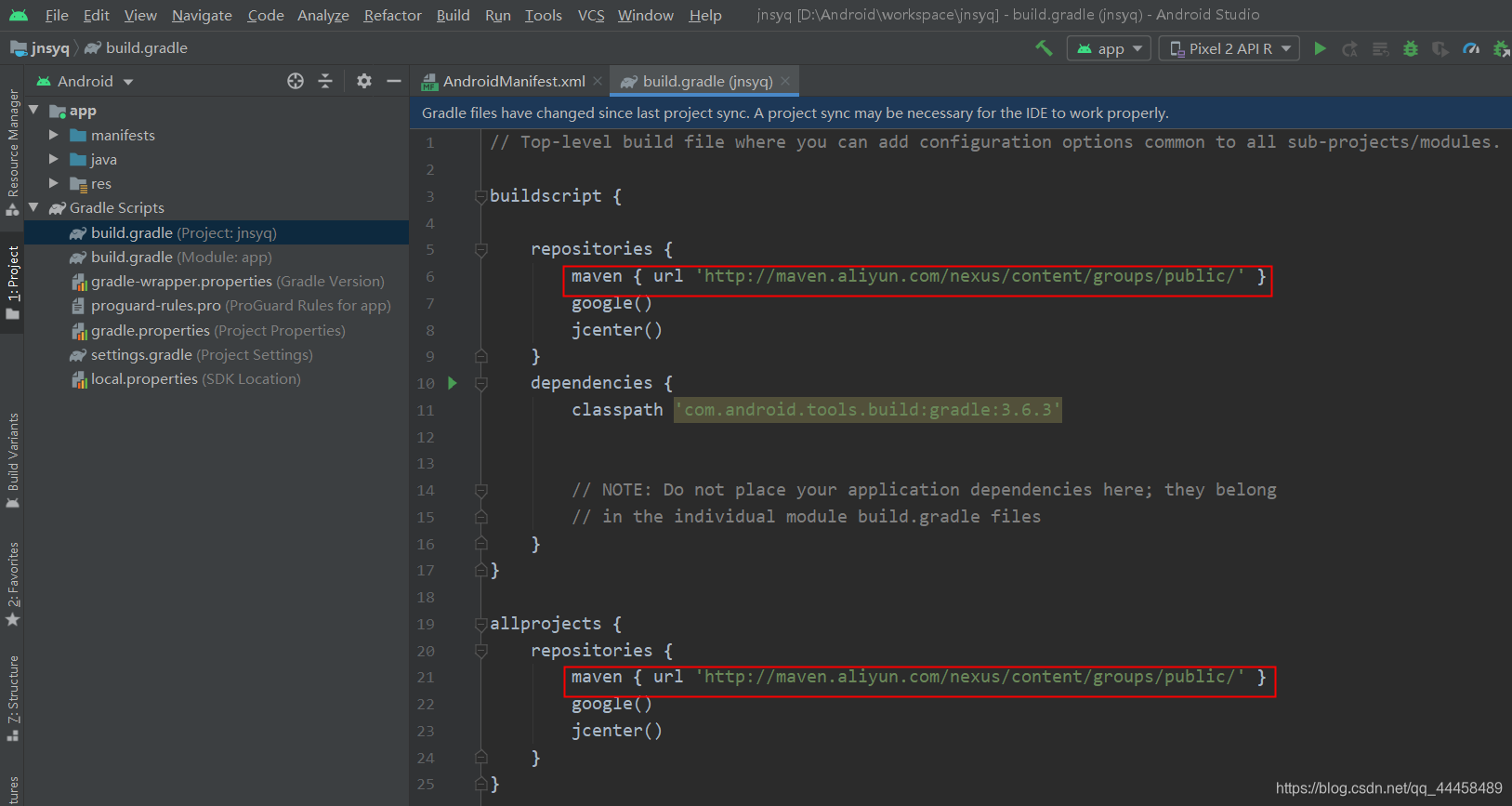Click line number 13 in the gutter
Image resolution: width=1512 pixels, height=806 pixels.
[426, 463]
